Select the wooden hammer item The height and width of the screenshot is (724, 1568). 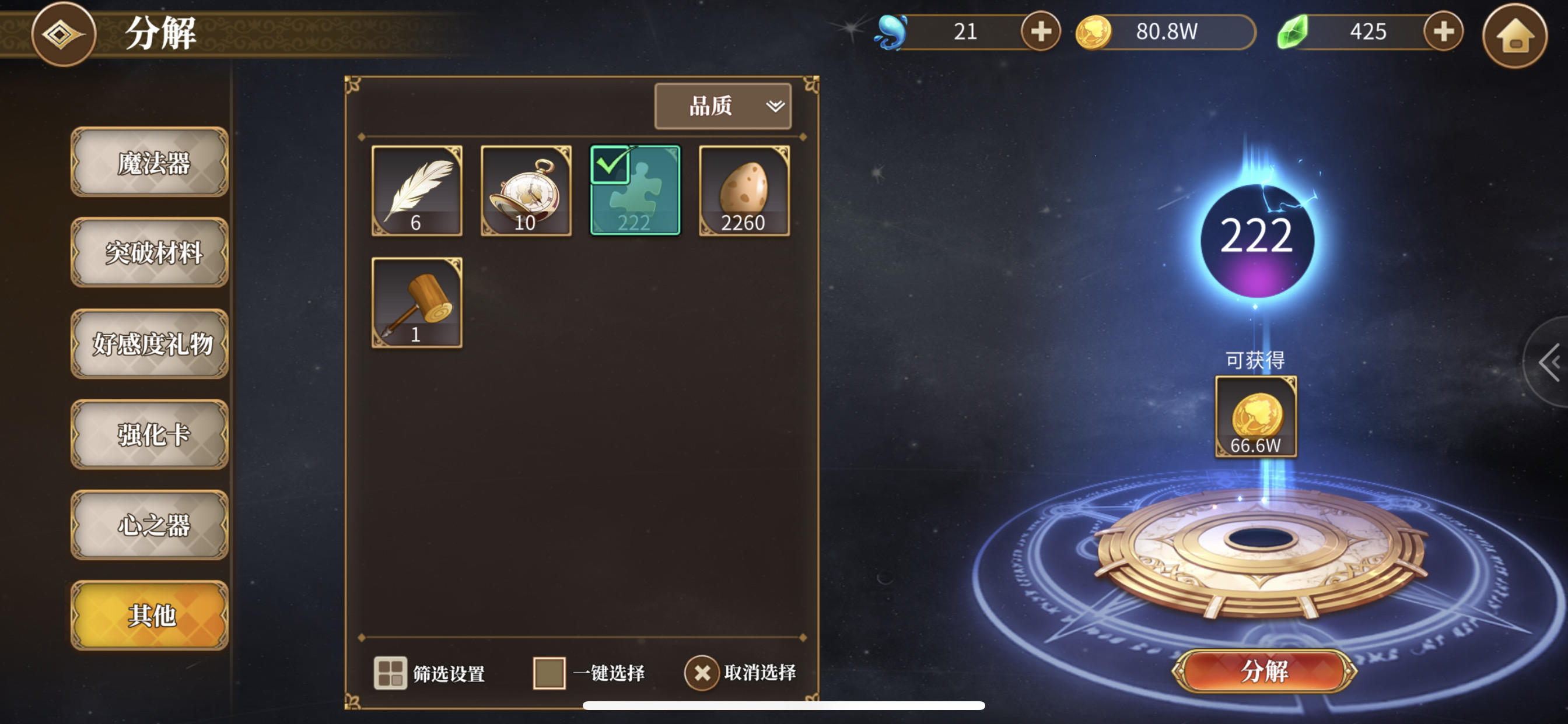[x=417, y=303]
